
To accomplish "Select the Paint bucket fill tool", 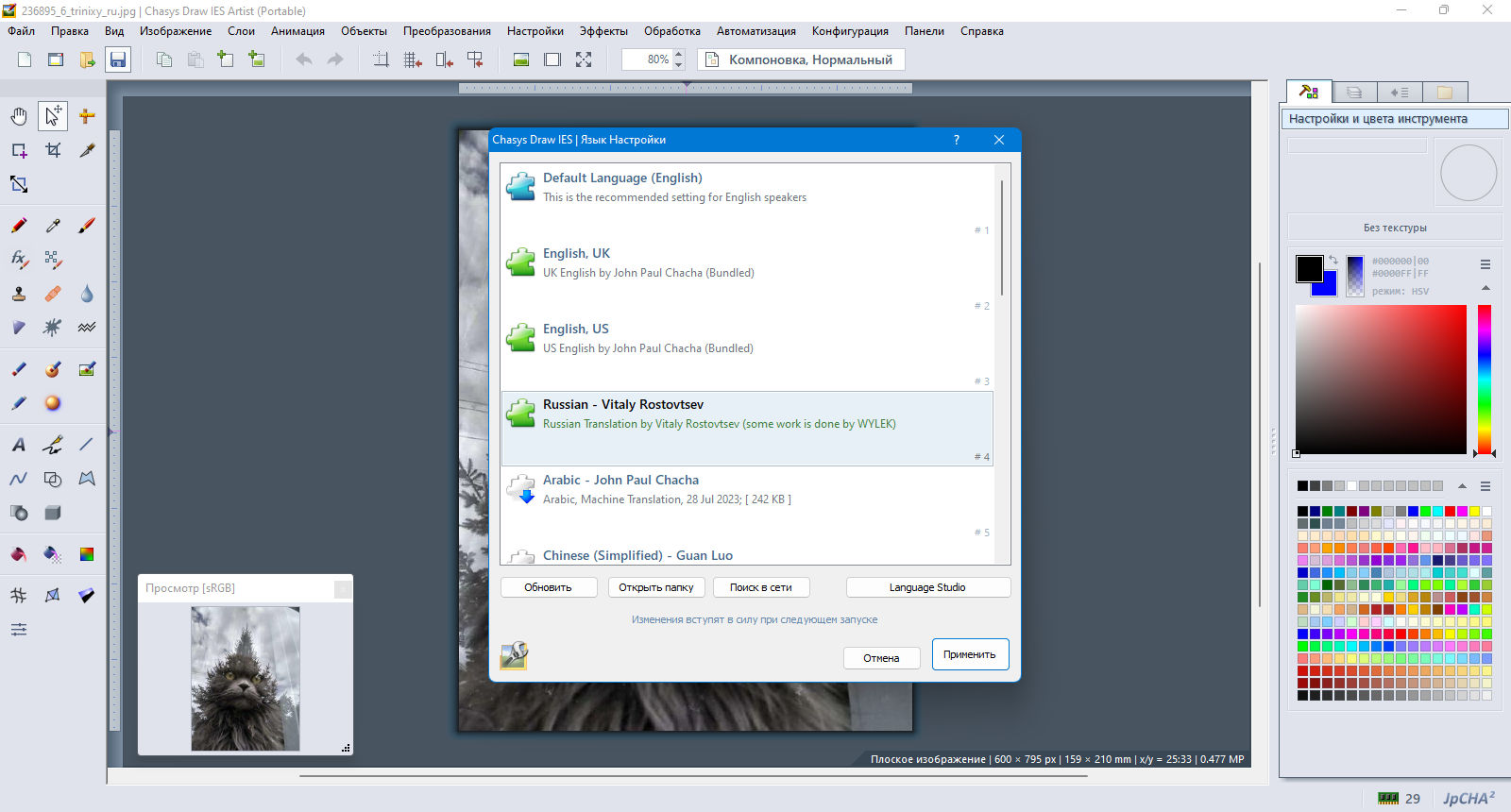I will click(x=19, y=554).
